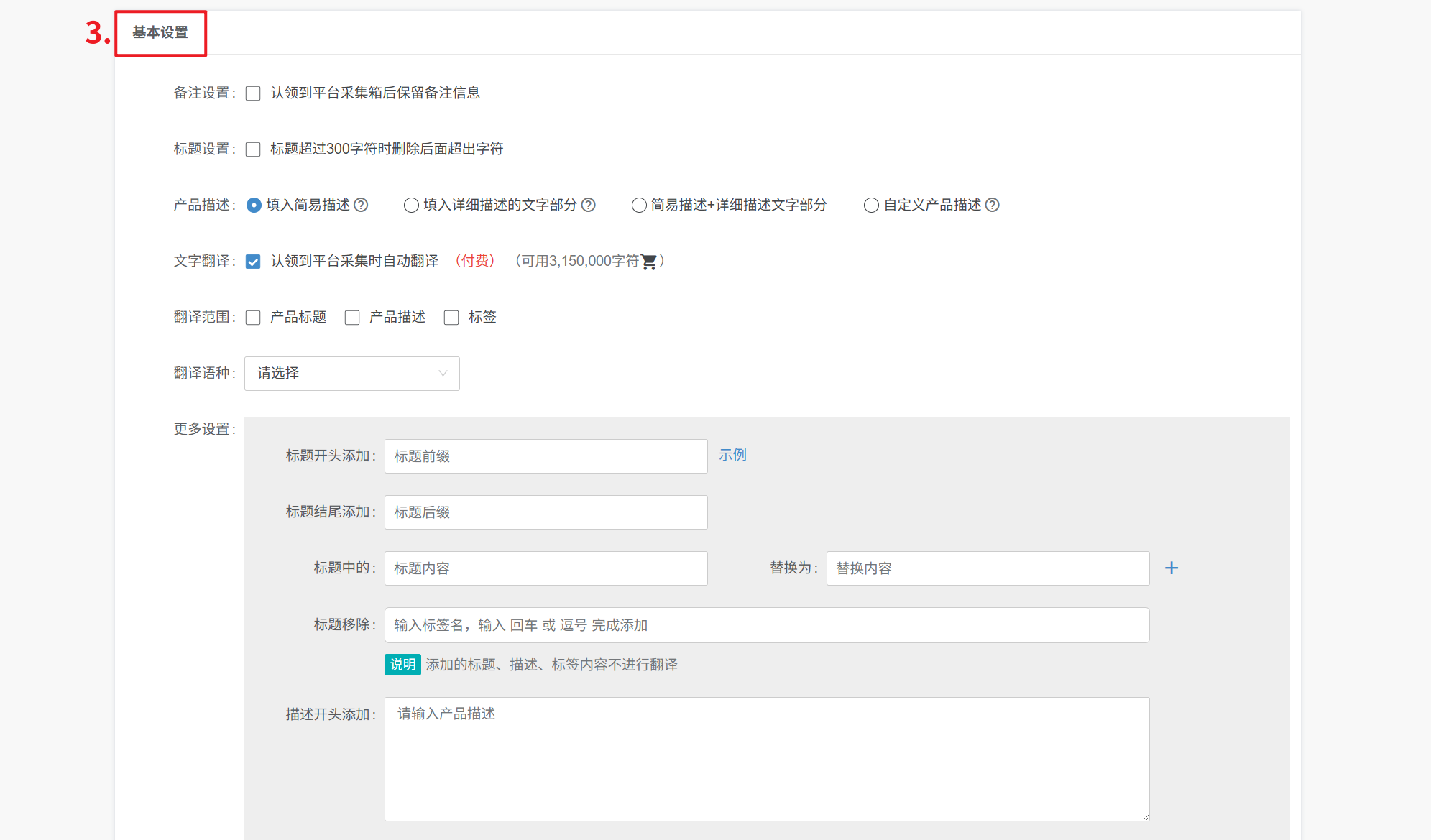Switch to the 基本设置 tab
1431x840 pixels.
coord(160,33)
